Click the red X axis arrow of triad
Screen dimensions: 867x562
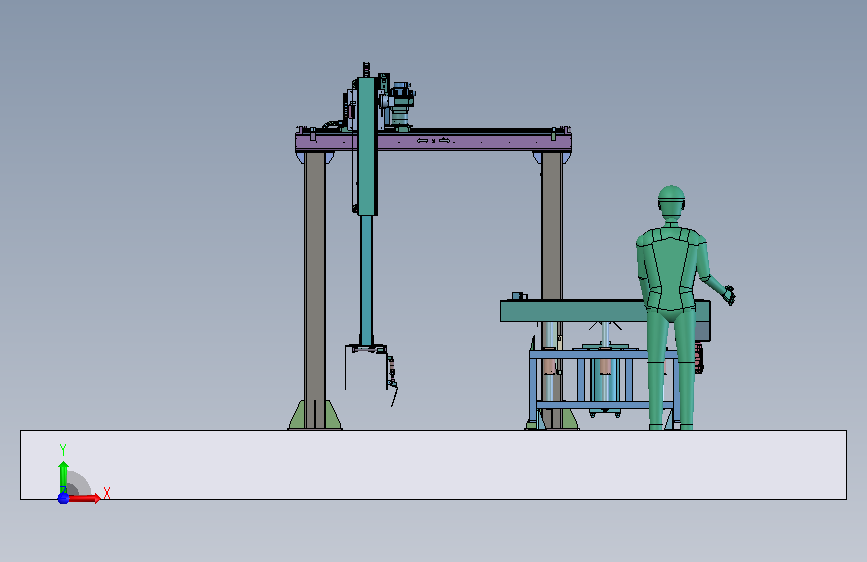(x=84, y=498)
